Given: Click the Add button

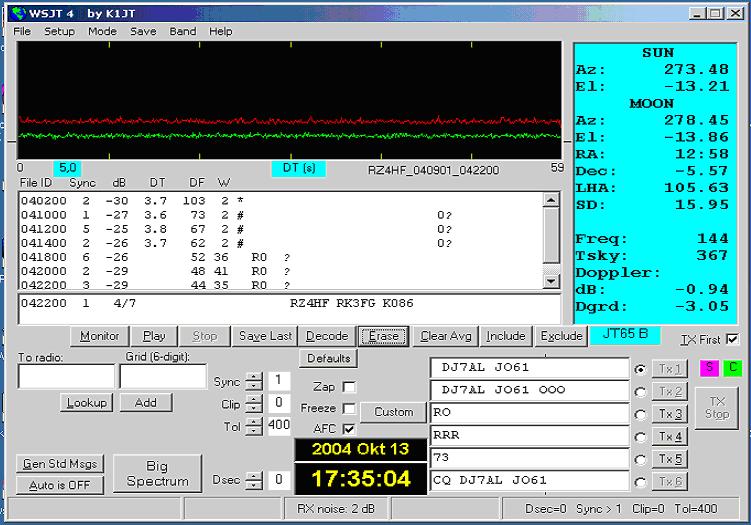Looking at the screenshot, I should click(146, 403).
